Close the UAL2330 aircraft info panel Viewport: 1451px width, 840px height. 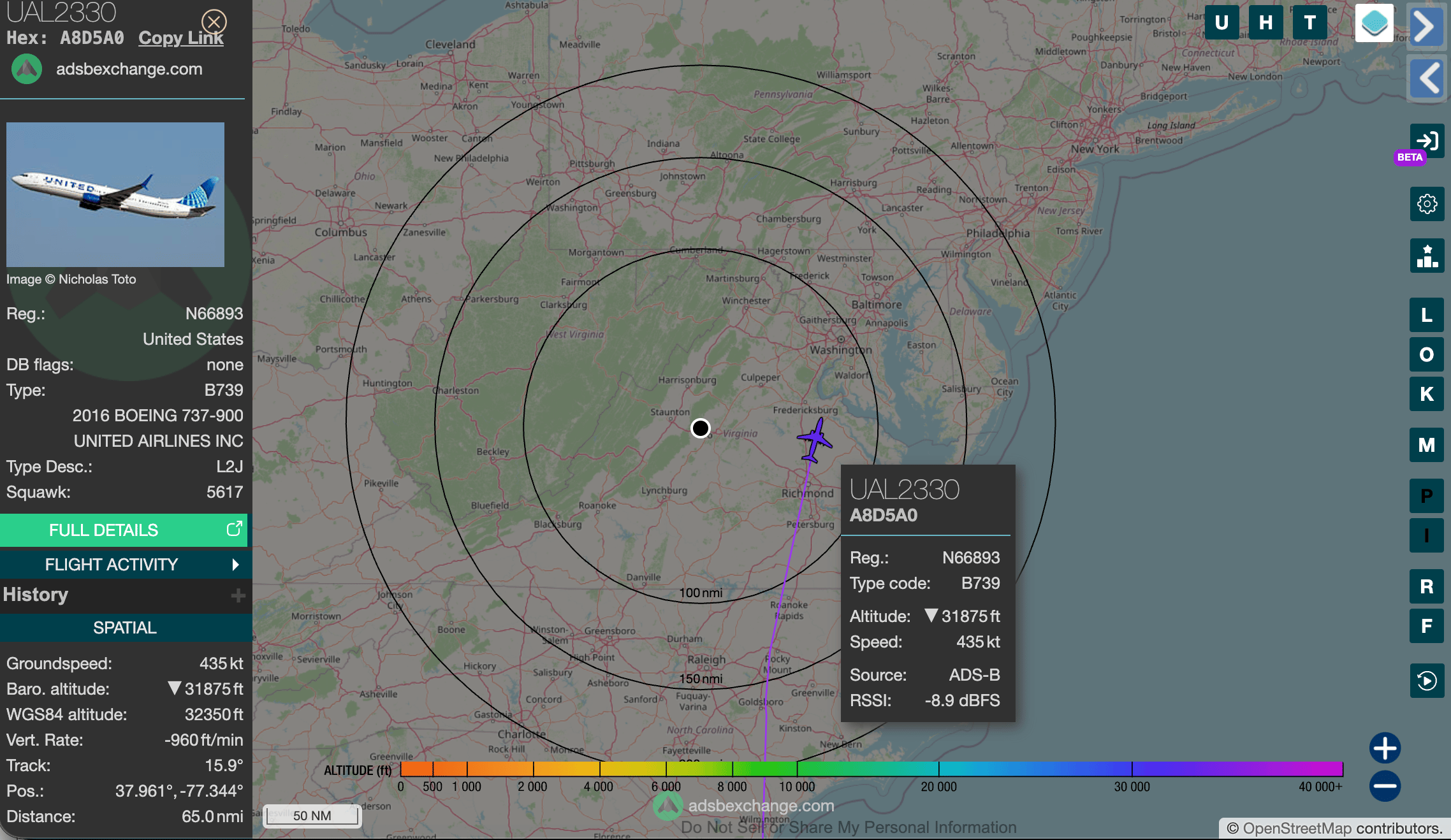214,22
